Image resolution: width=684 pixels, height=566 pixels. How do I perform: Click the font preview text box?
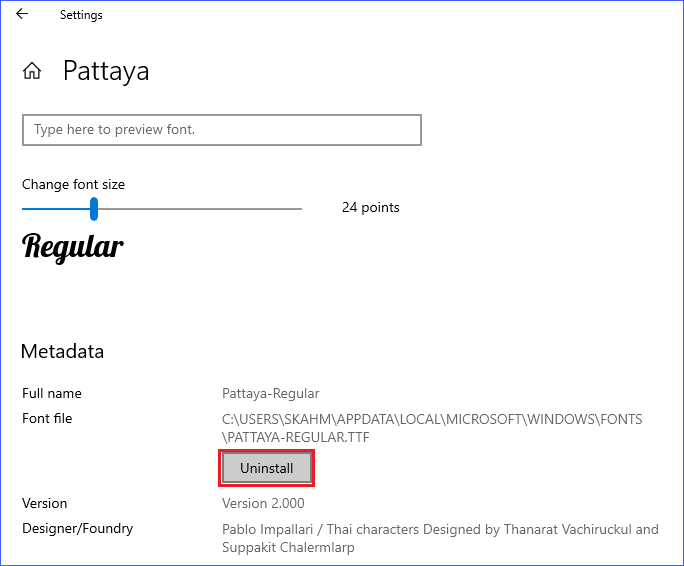(222, 130)
